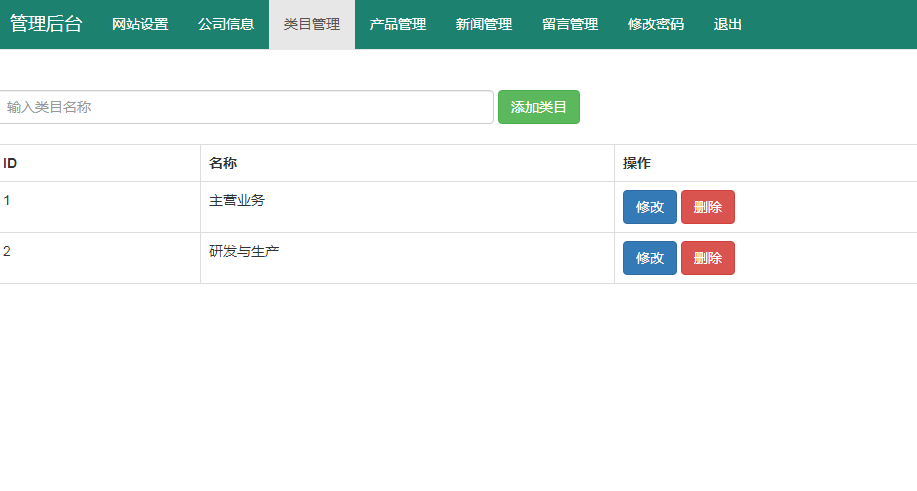Click the 管理后台 brand title
Image resolution: width=917 pixels, height=491 pixels.
46,24
